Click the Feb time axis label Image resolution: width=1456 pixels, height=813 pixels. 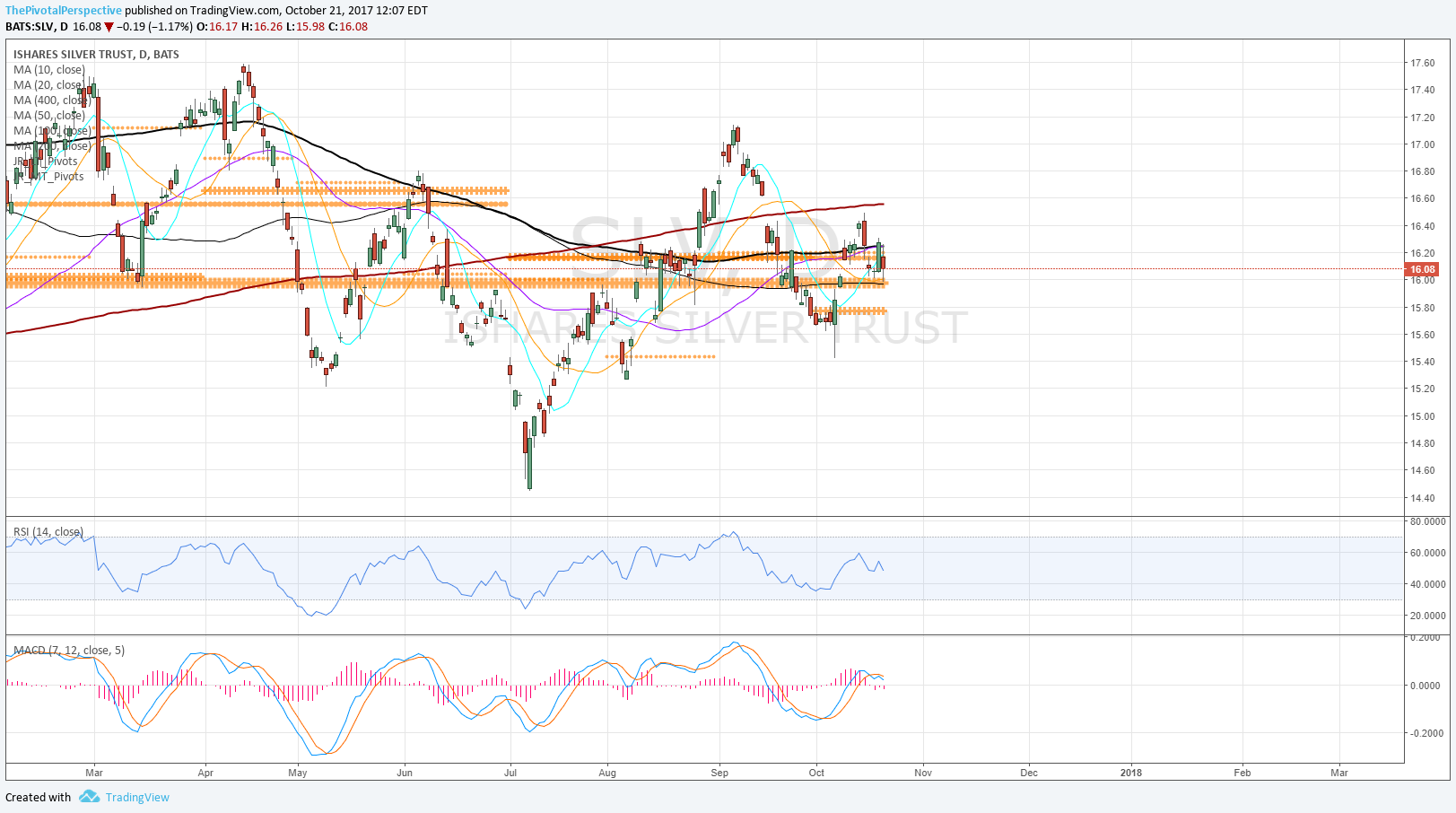point(1242,773)
